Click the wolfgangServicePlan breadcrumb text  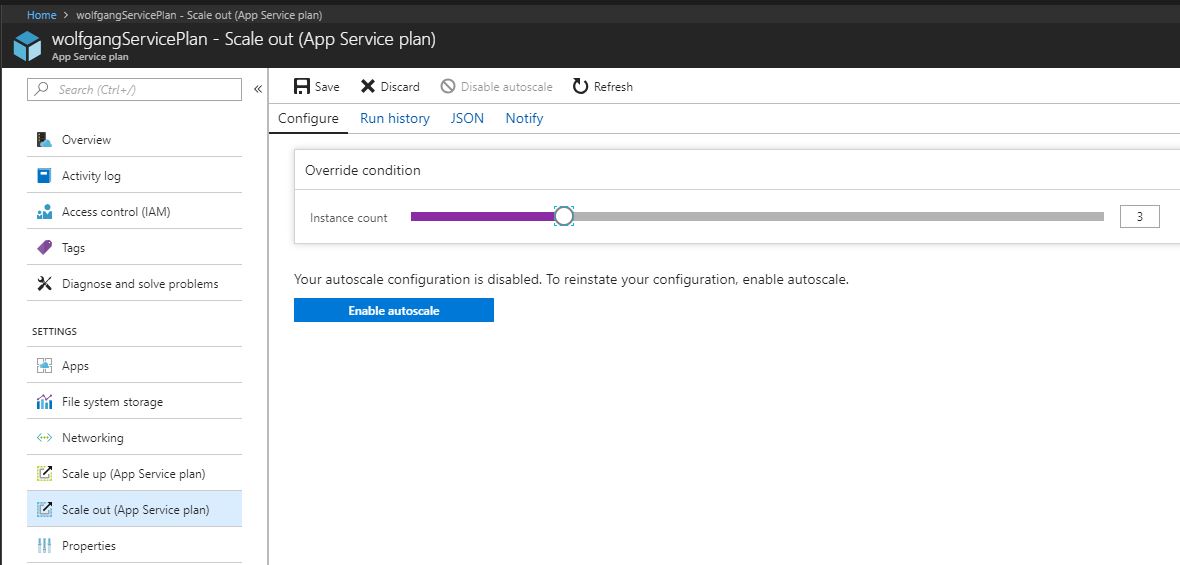[x=199, y=15]
